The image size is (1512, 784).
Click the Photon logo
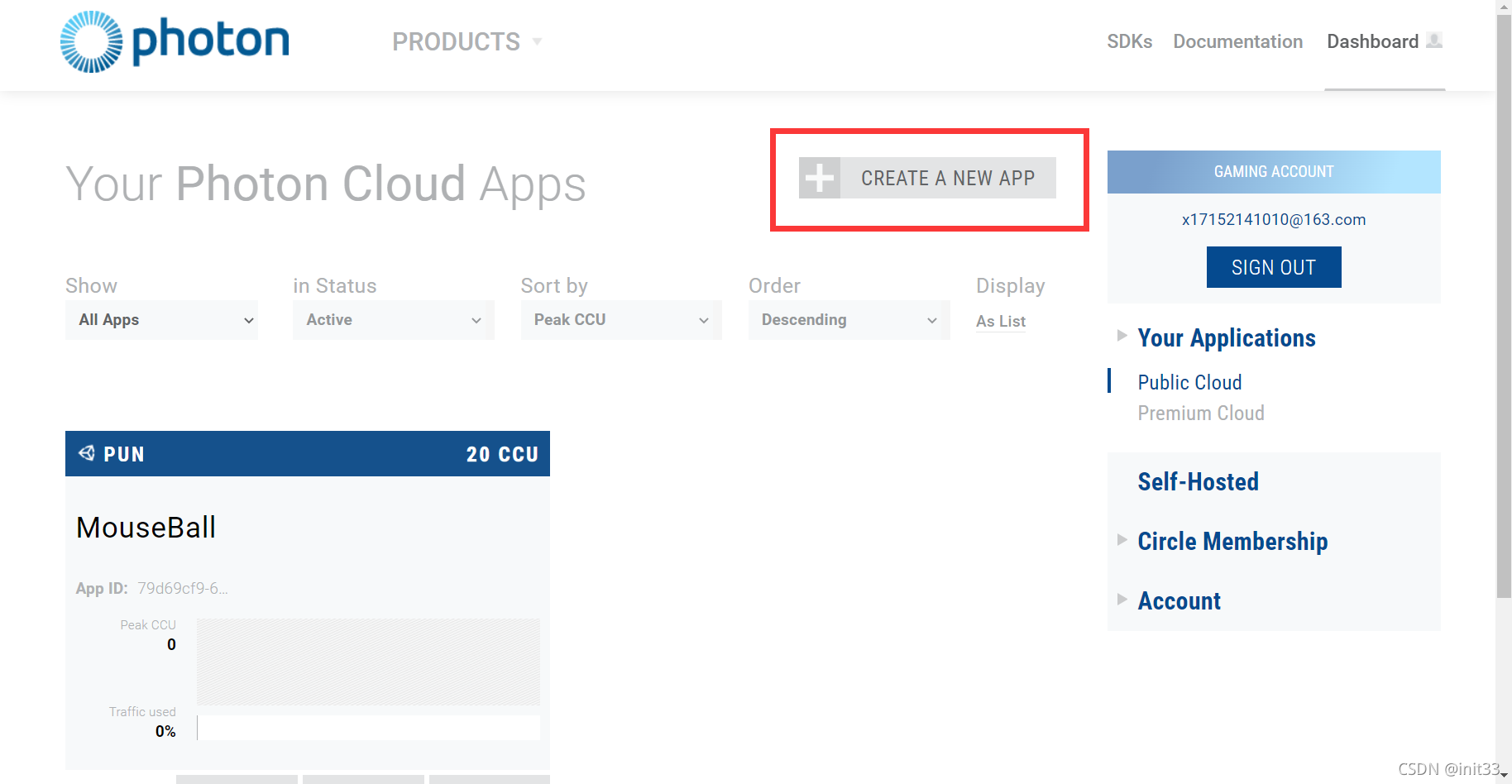175,41
